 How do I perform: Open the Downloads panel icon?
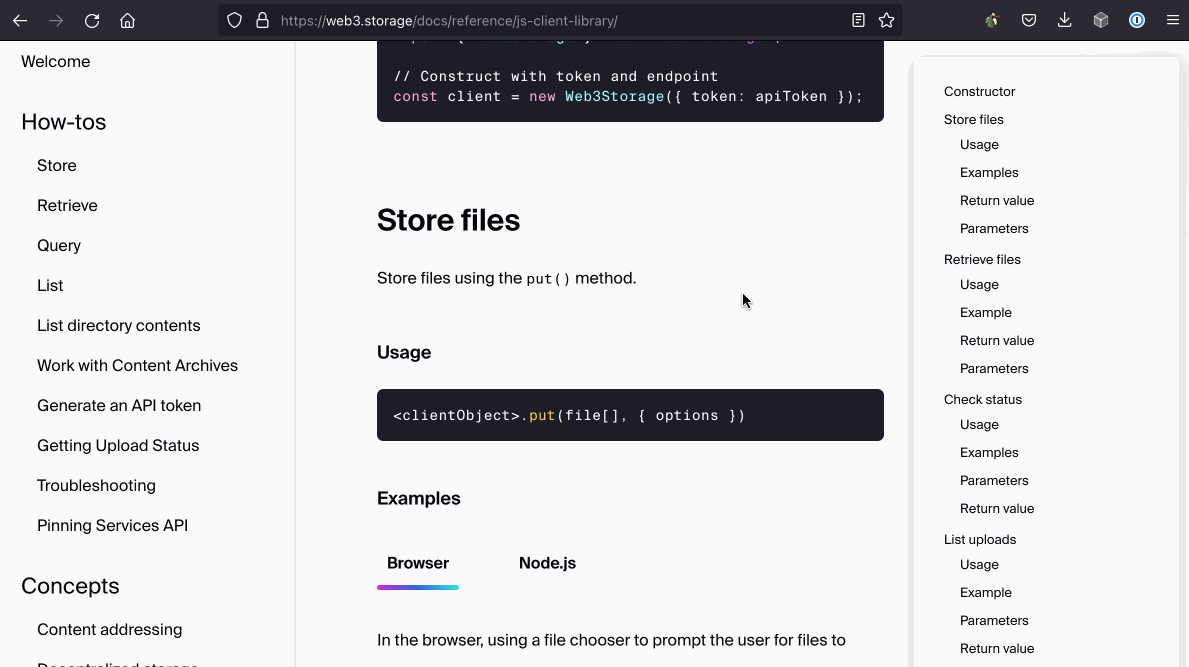coord(1064,19)
